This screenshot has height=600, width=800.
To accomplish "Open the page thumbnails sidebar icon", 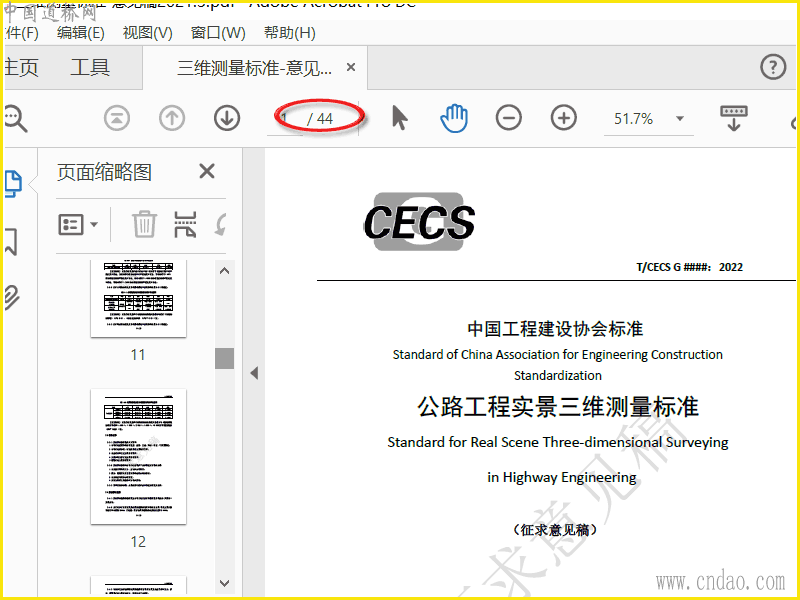I will tap(13, 184).
